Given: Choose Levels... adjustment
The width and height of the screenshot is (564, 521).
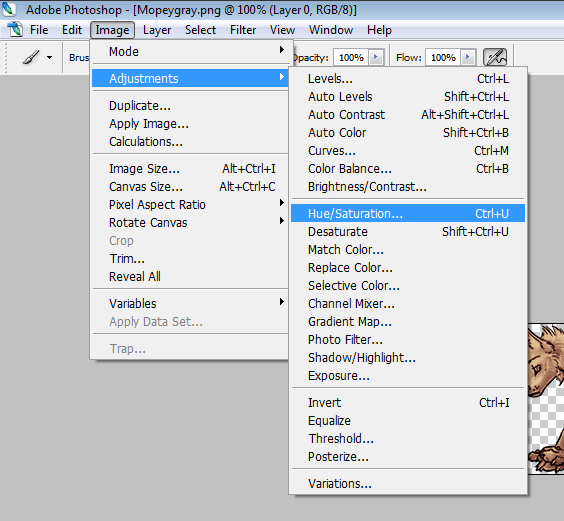Looking at the screenshot, I should tap(408, 78).
